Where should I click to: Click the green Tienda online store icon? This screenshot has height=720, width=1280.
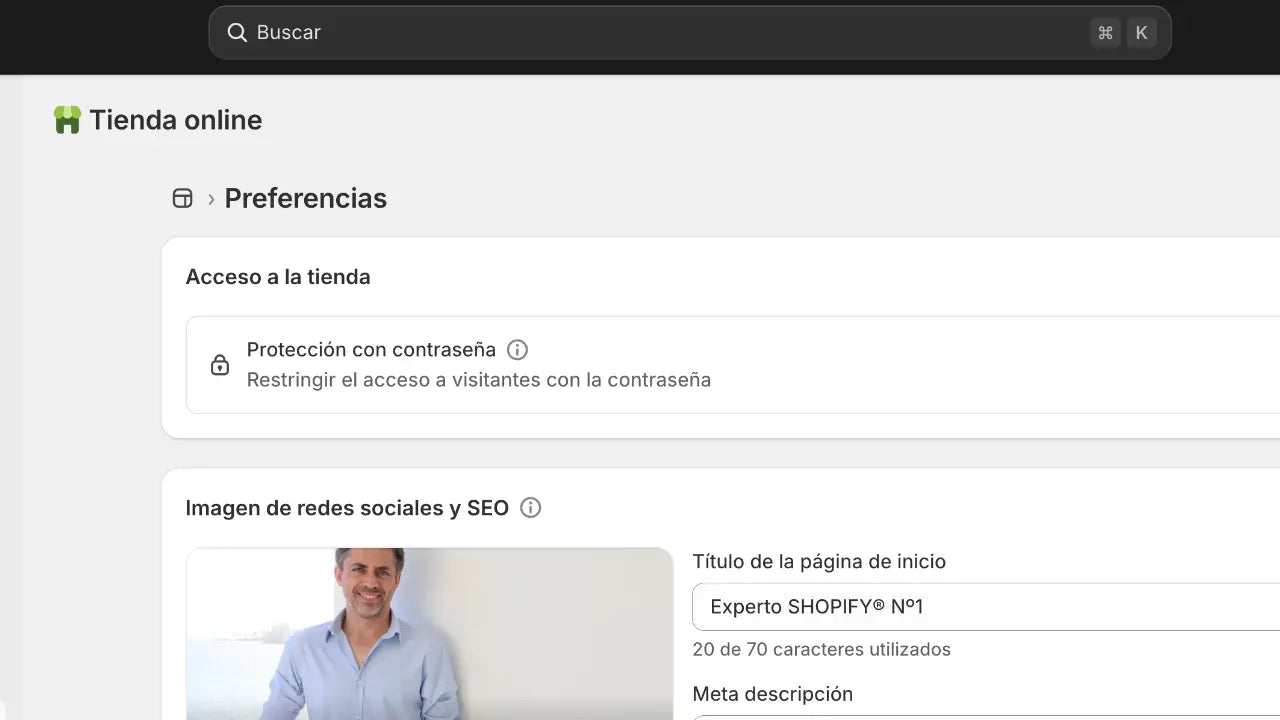tap(67, 119)
